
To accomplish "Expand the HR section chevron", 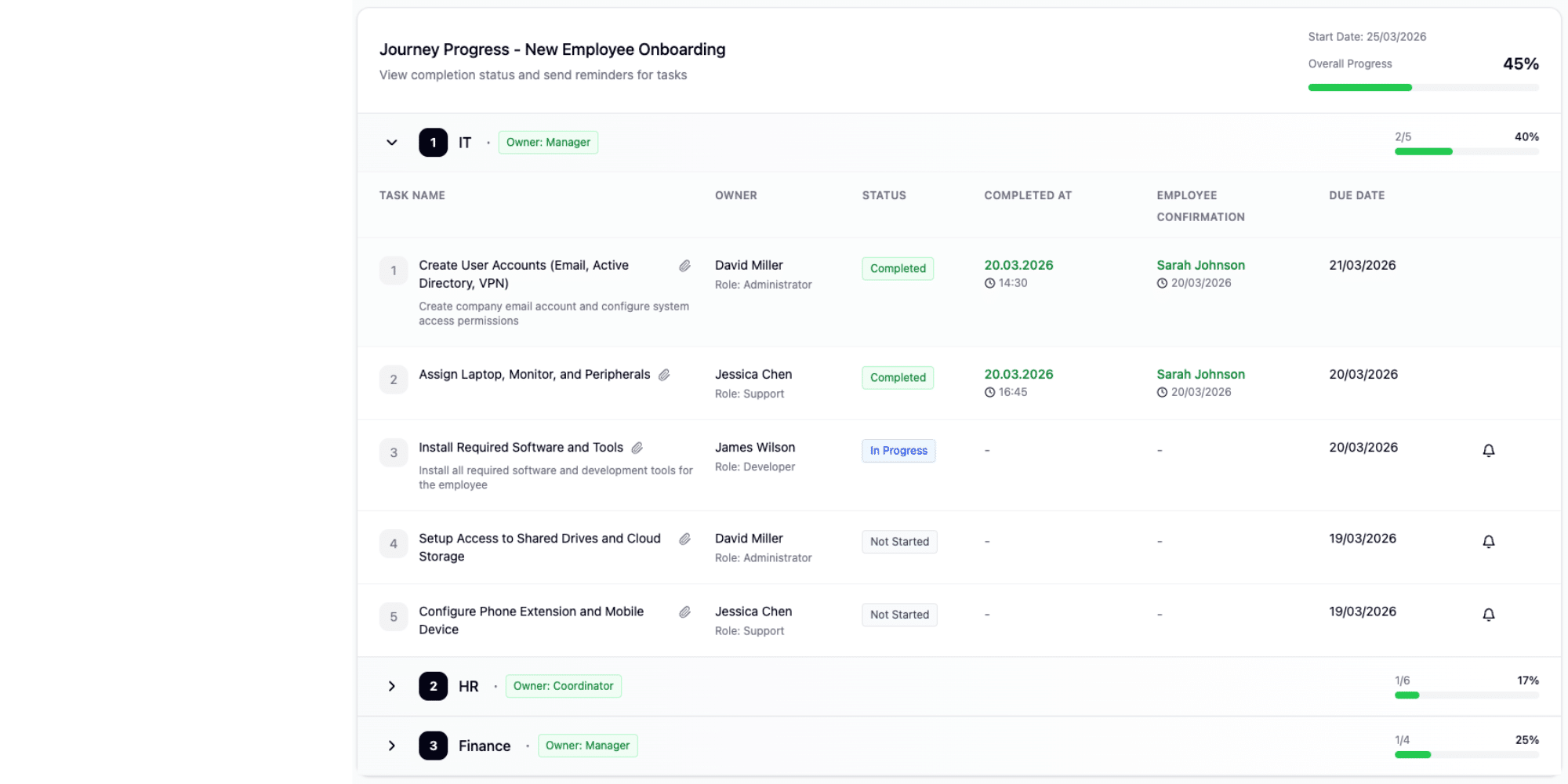I will pyautogui.click(x=392, y=686).
